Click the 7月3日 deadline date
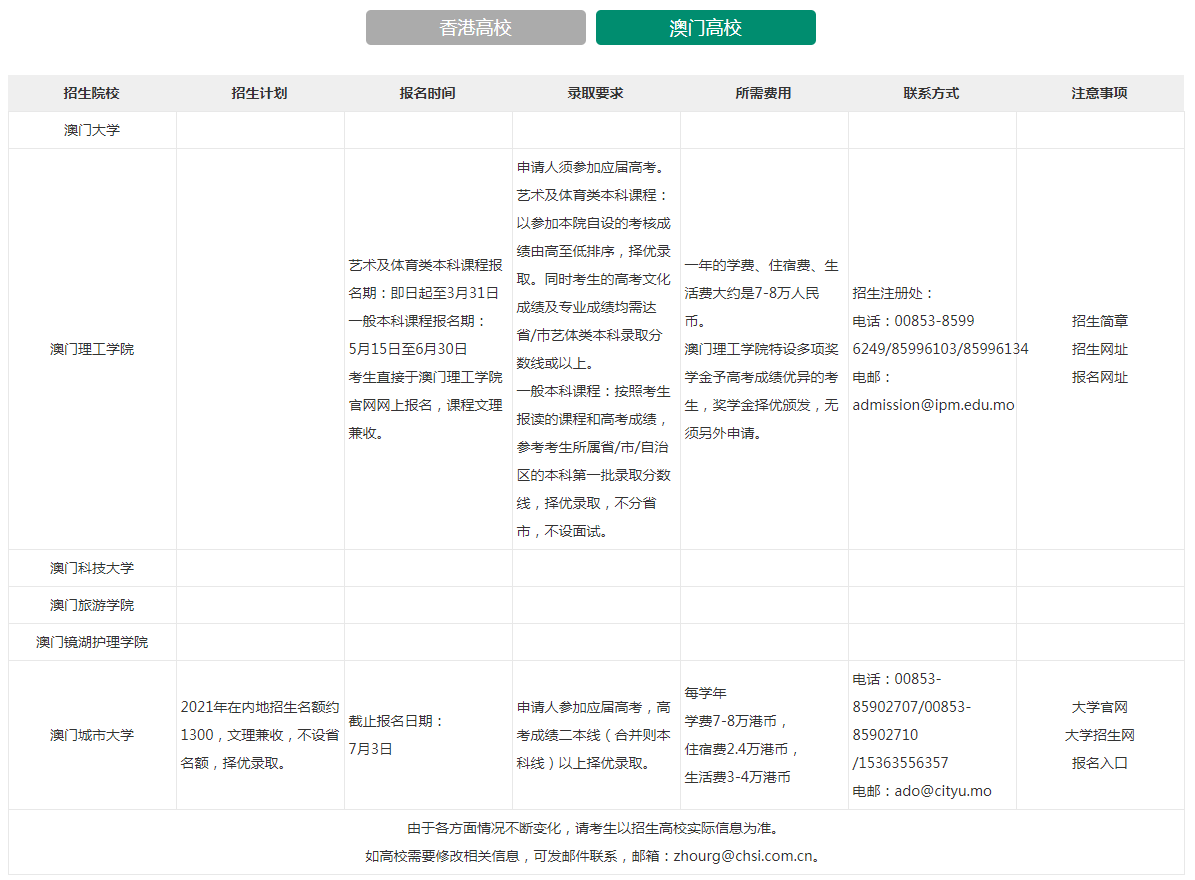Screen dimensions: 1195x880 coord(370,750)
